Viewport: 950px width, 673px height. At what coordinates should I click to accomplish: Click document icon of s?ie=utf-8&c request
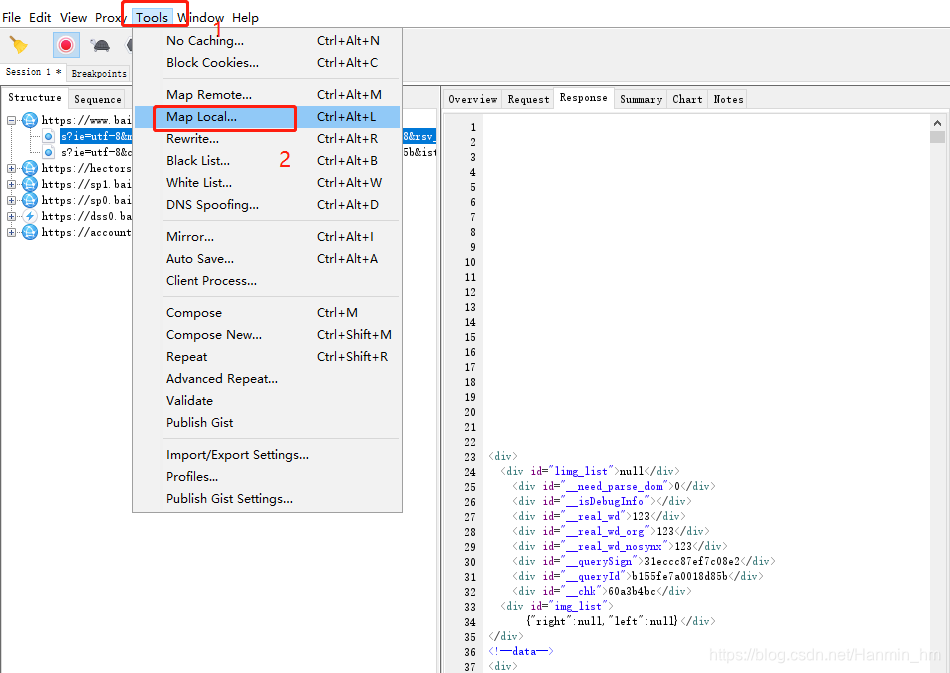pos(49,152)
